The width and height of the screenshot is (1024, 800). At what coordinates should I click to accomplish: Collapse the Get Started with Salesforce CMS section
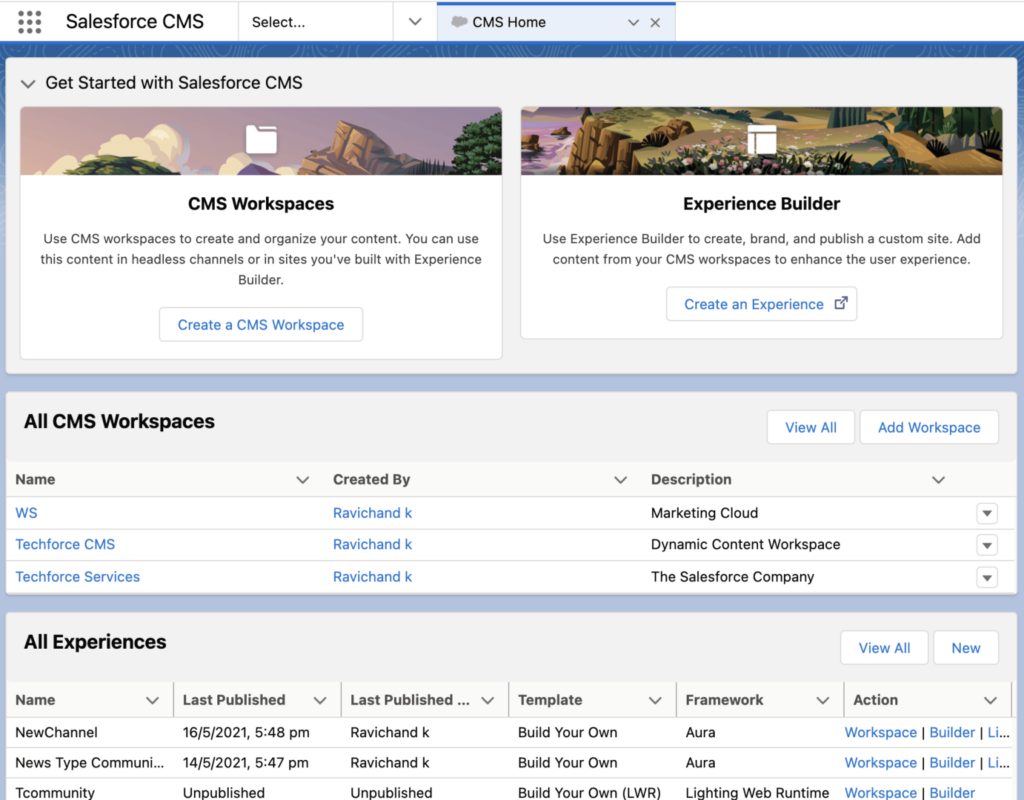pos(28,84)
